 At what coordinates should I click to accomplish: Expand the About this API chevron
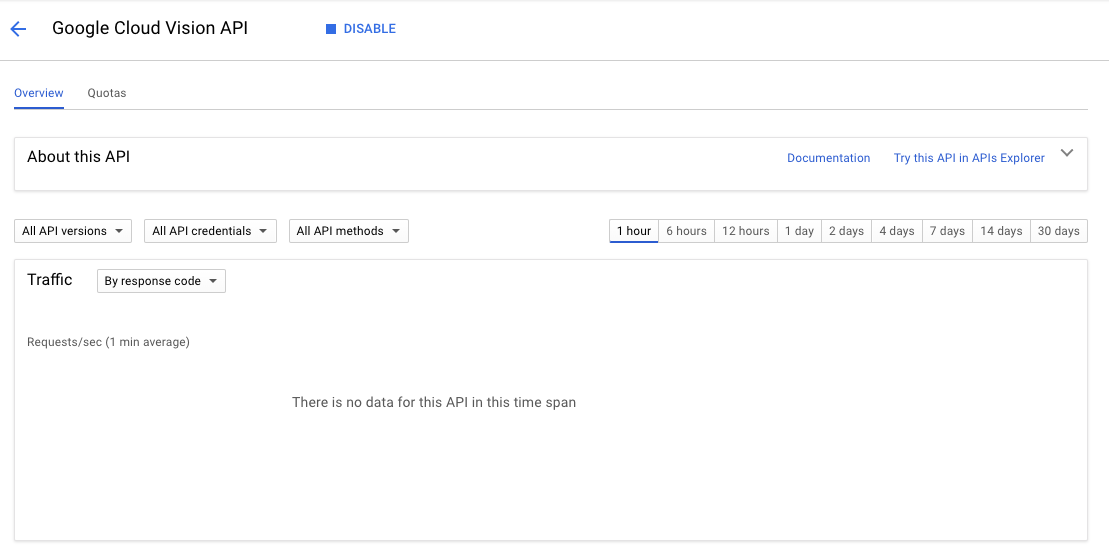pos(1067,153)
